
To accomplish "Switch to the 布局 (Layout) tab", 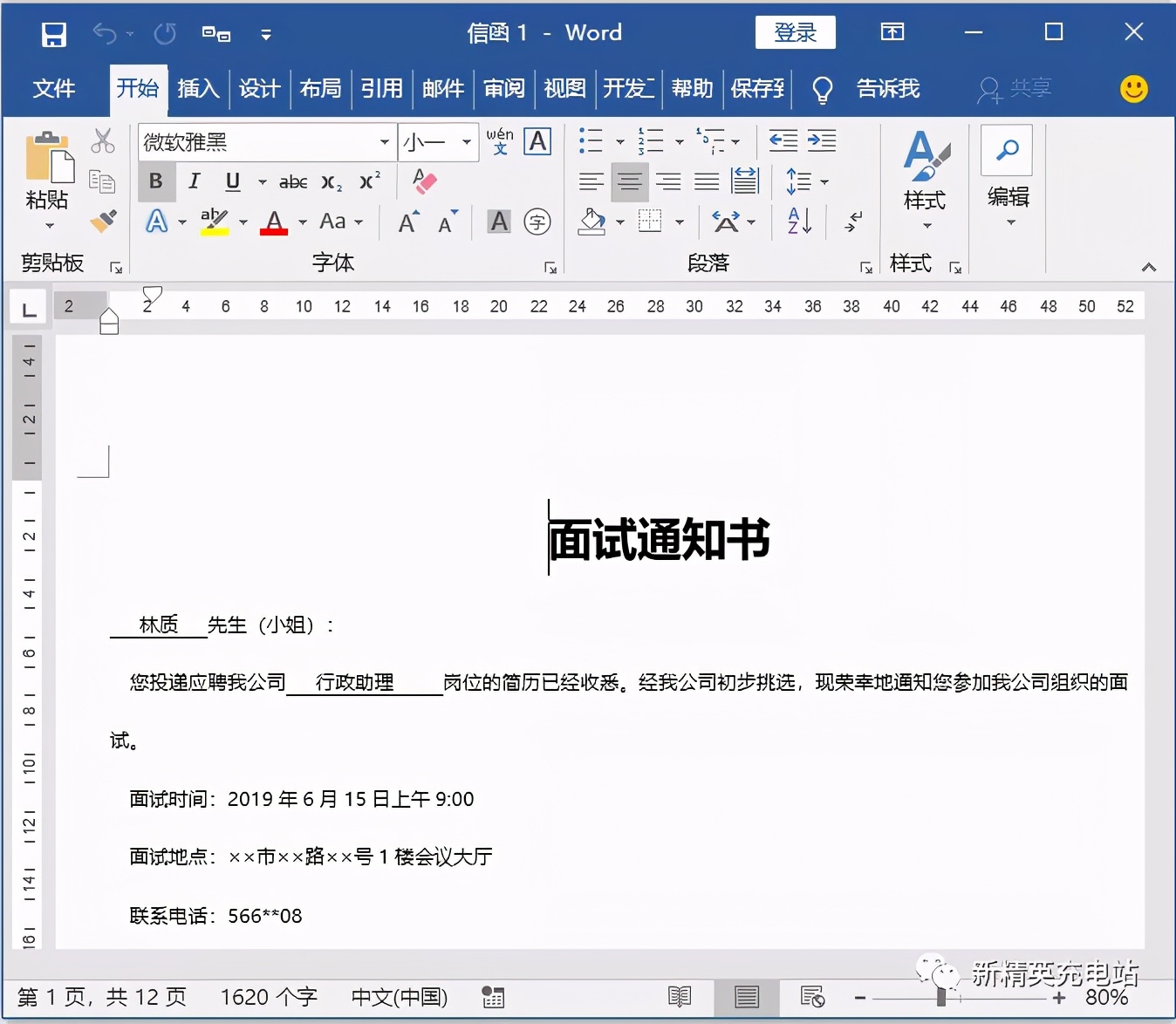I will click(320, 88).
